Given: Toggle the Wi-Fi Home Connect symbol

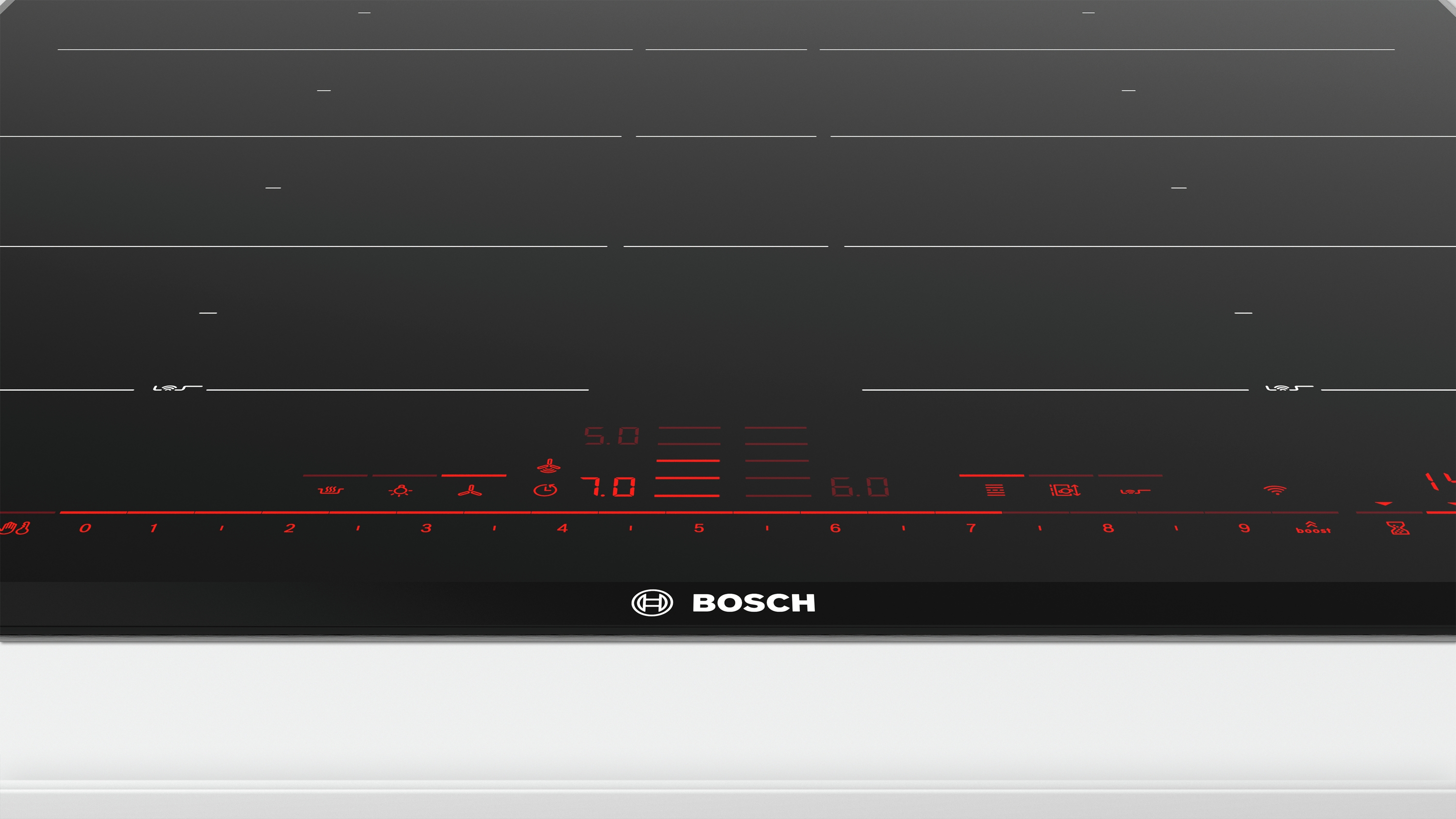Looking at the screenshot, I should click(x=1275, y=490).
